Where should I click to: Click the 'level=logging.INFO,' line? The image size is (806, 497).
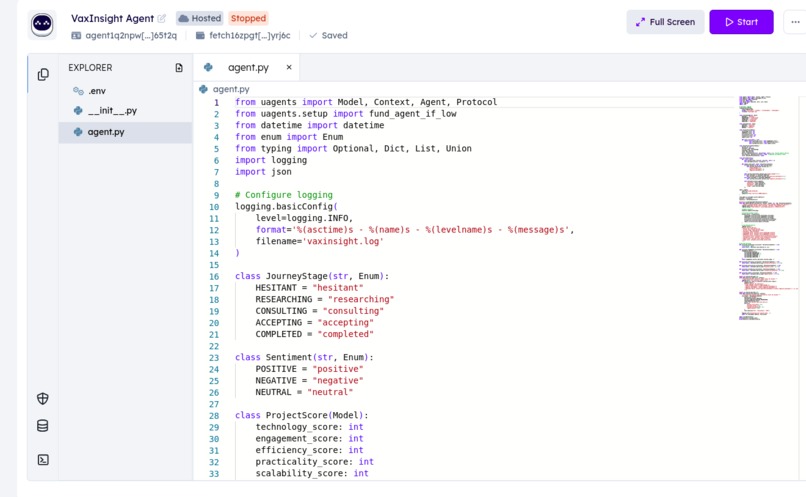(304, 218)
